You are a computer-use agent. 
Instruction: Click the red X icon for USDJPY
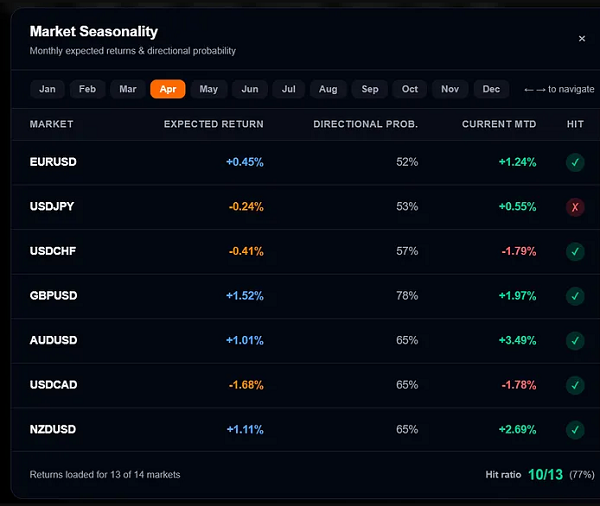pyautogui.click(x=575, y=207)
